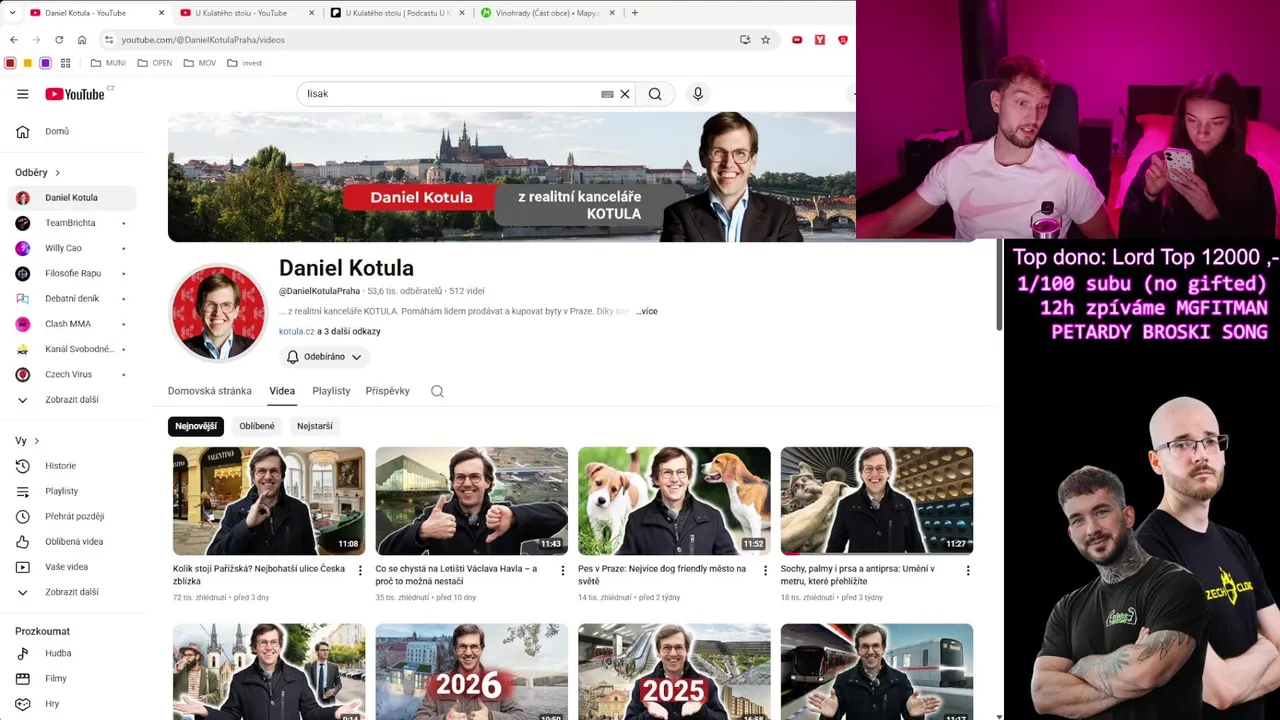Open the site information icon in address bar
Screen dimensions: 1280x720
coord(109,40)
